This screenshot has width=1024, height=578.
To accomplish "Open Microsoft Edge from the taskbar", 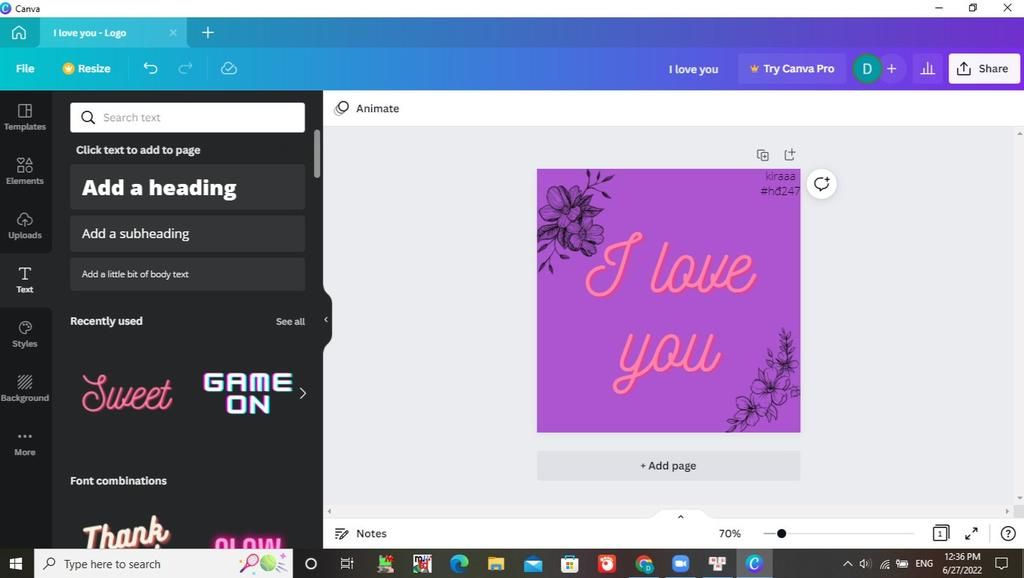I will [459, 564].
